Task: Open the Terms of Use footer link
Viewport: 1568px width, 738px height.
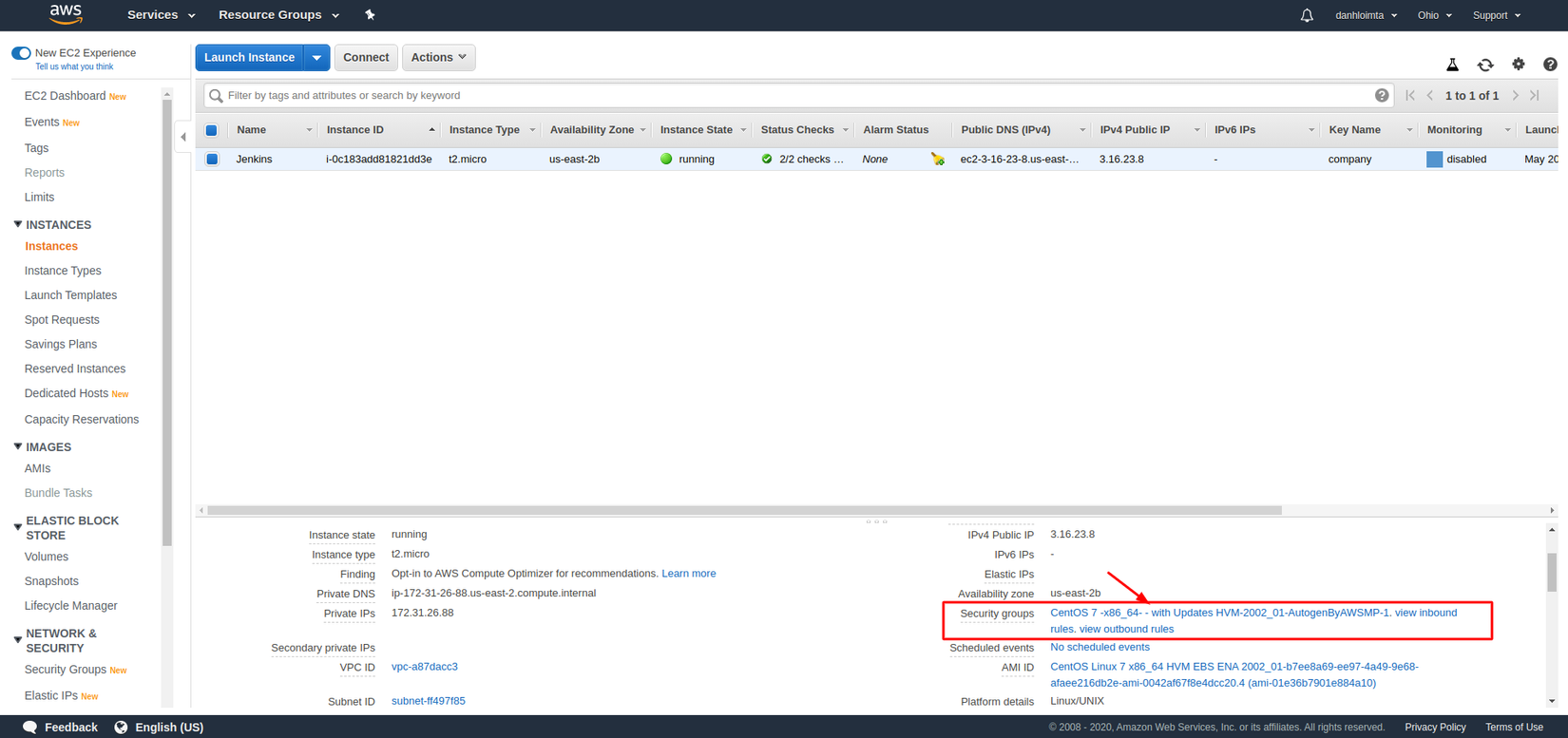Action: click(x=1514, y=728)
